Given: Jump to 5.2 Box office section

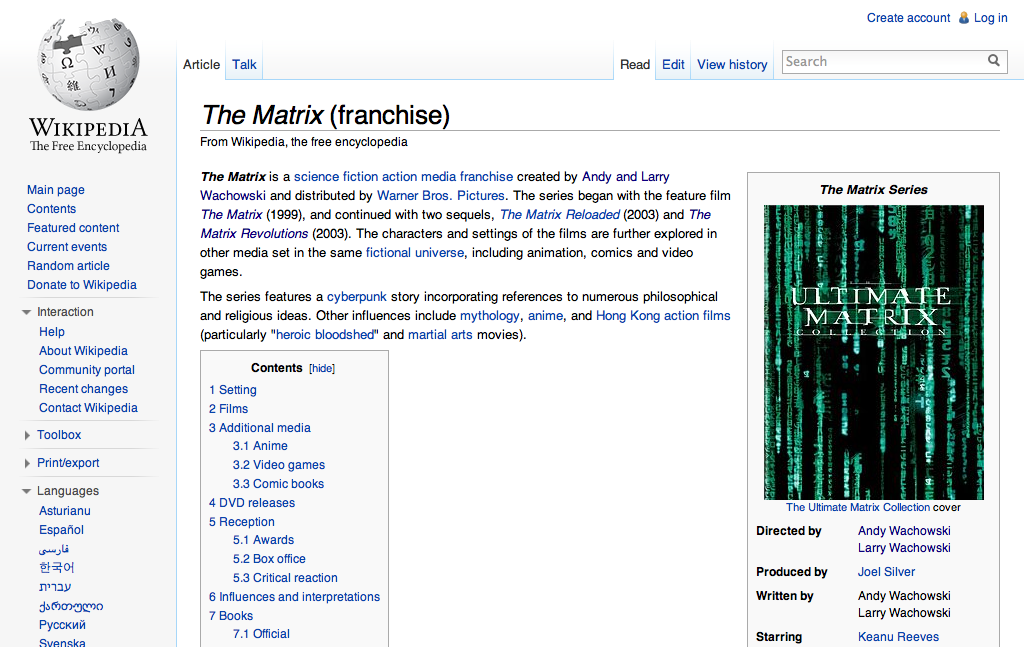Looking at the screenshot, I should tap(269, 559).
